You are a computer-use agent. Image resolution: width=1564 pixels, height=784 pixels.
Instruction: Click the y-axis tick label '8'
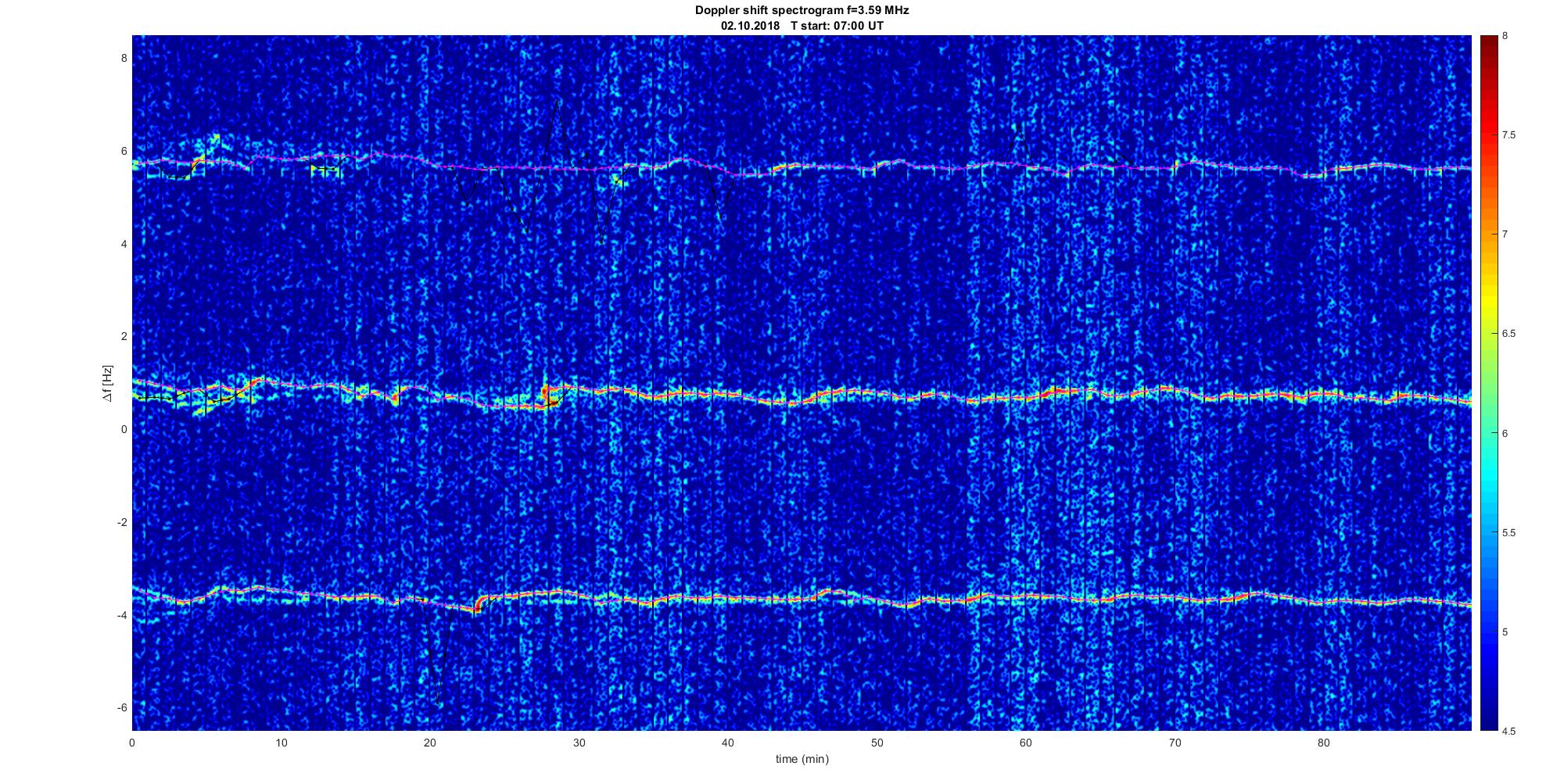coord(123,58)
